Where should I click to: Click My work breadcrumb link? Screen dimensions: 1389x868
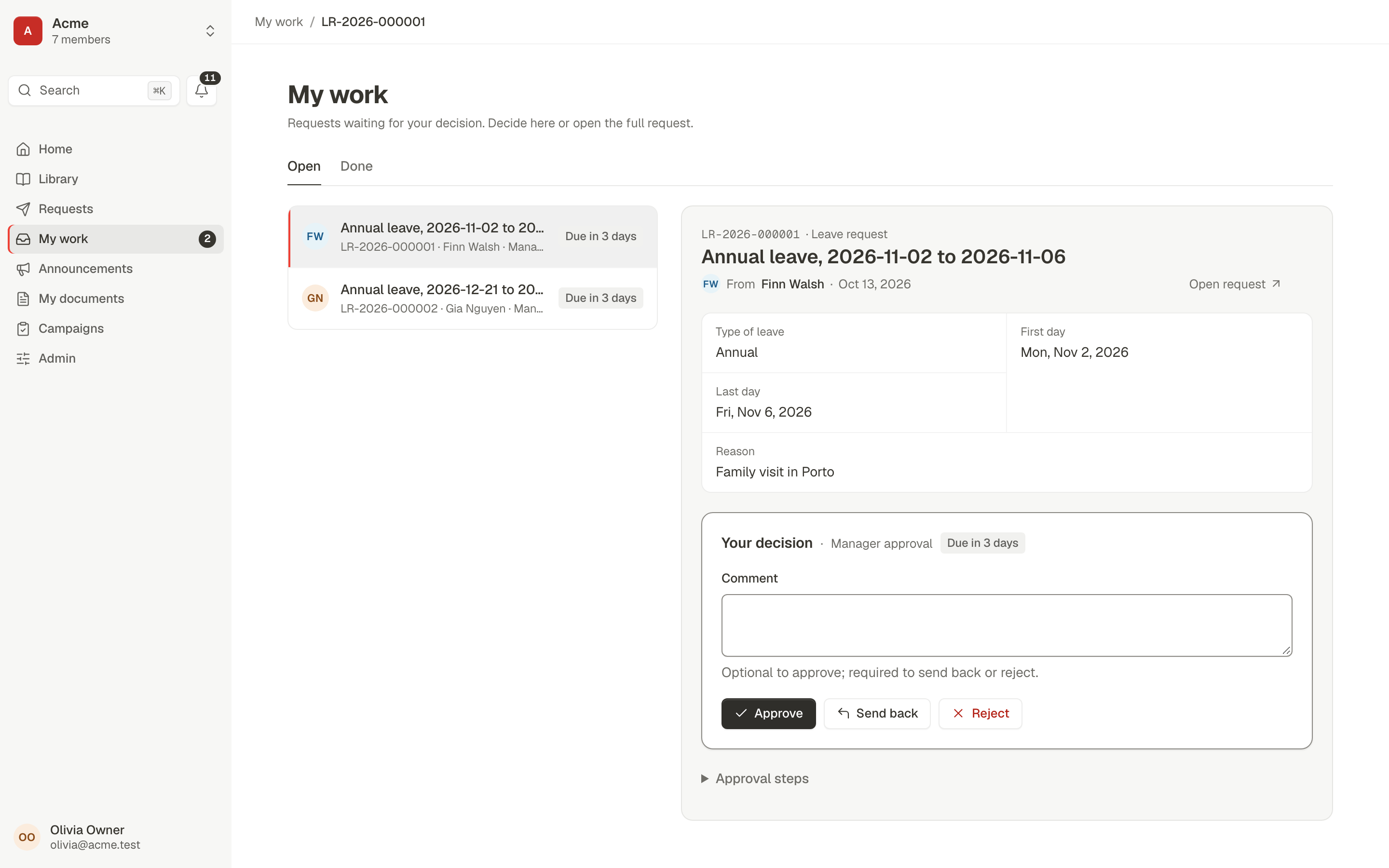tap(278, 22)
